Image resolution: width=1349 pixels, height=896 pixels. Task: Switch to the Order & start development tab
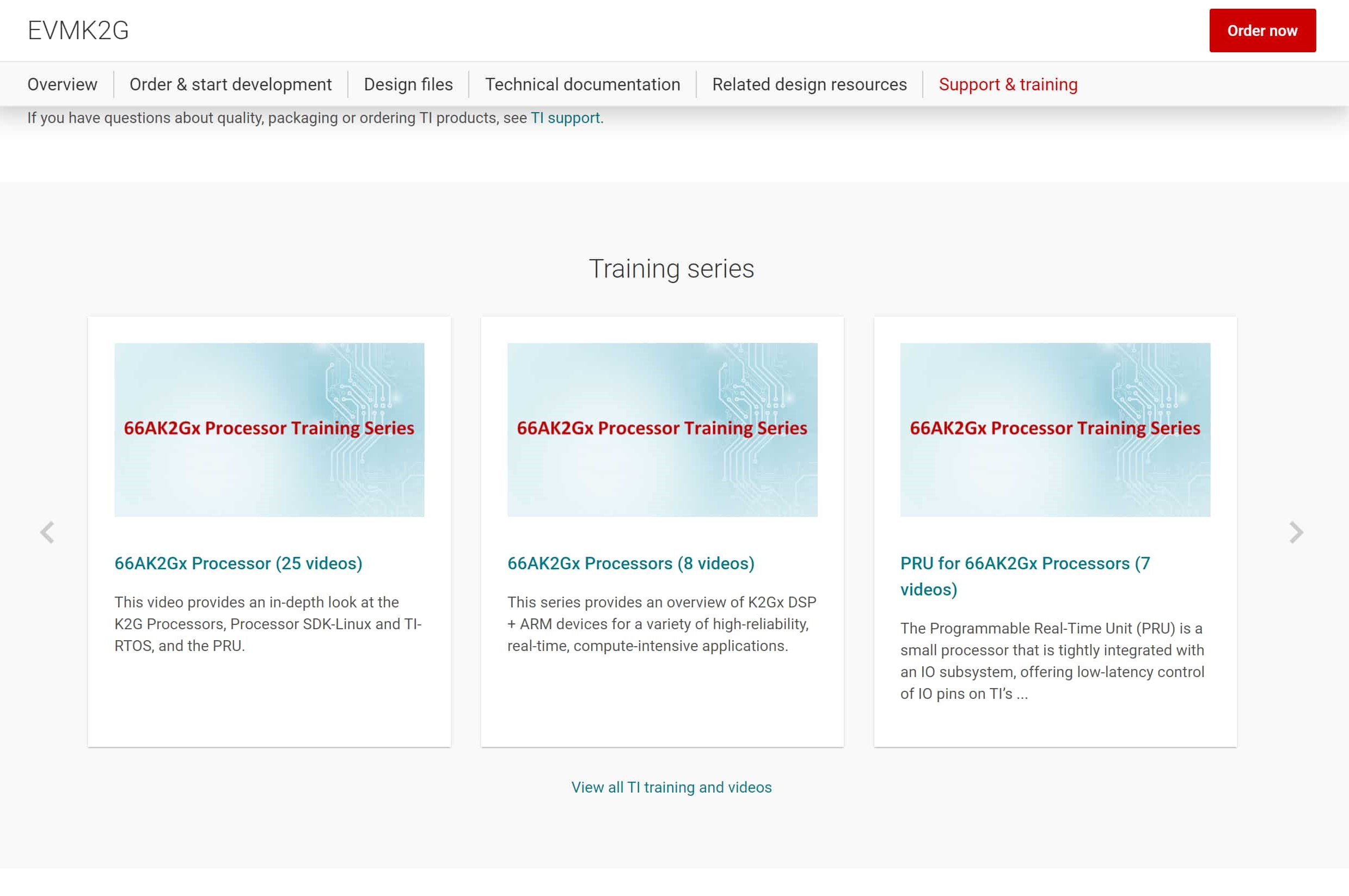[230, 84]
